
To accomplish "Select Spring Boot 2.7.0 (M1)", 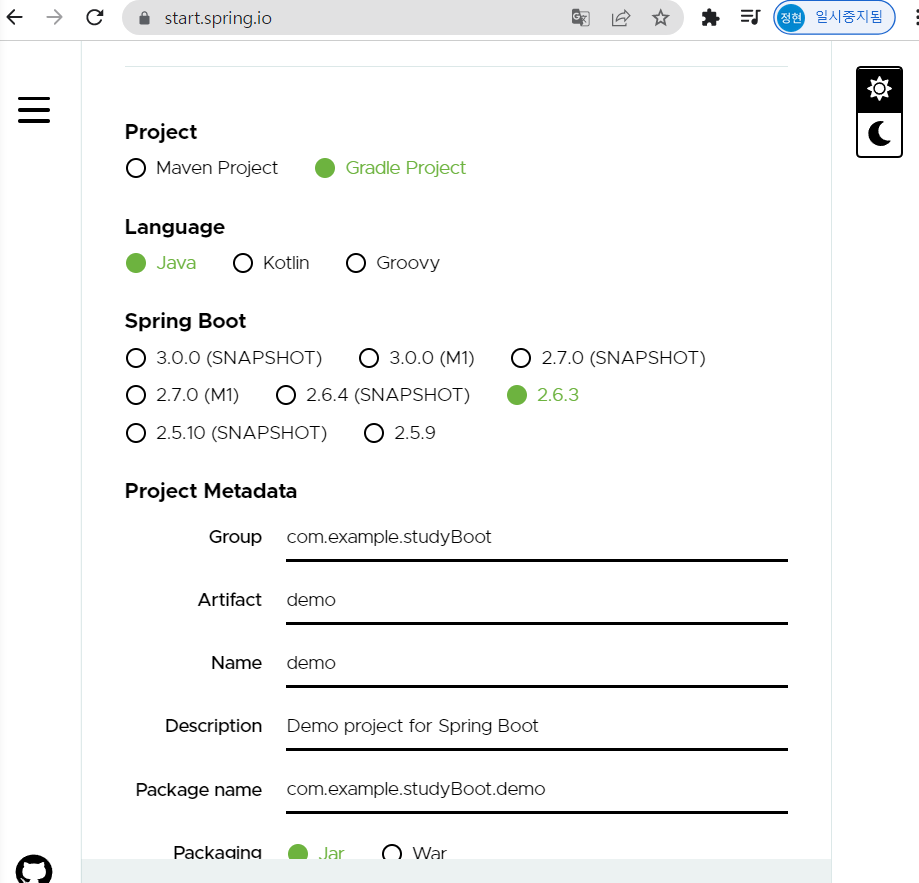I will tap(182, 395).
